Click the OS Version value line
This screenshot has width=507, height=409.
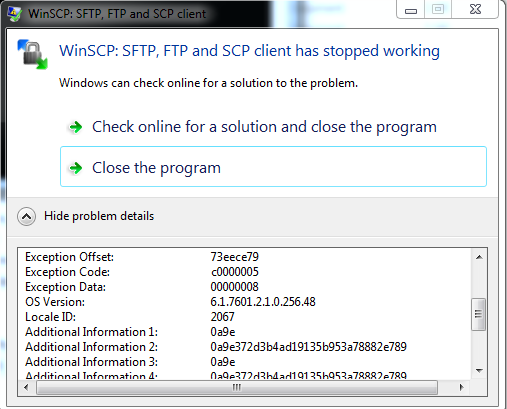(x=263, y=302)
